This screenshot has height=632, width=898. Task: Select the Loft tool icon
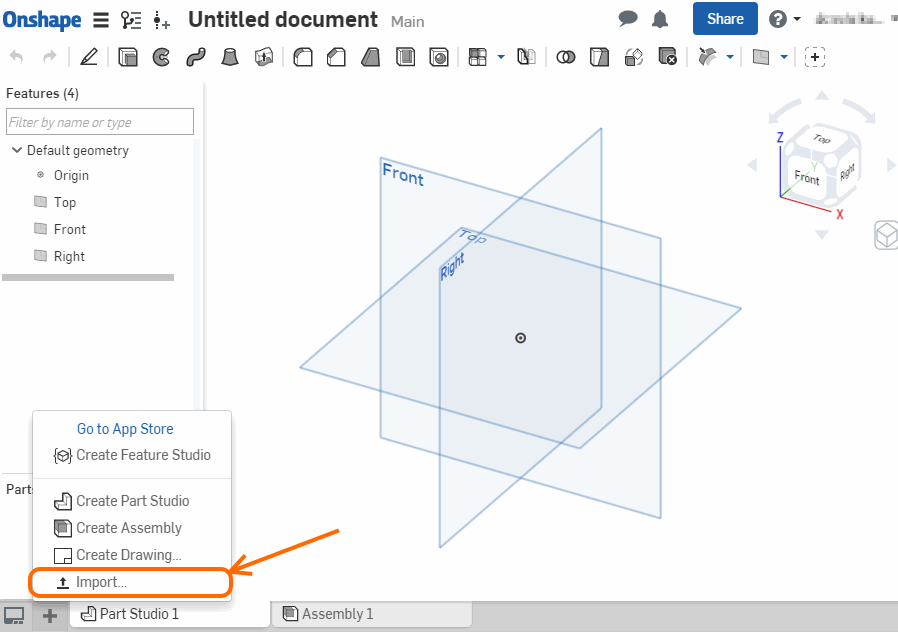(x=230, y=57)
